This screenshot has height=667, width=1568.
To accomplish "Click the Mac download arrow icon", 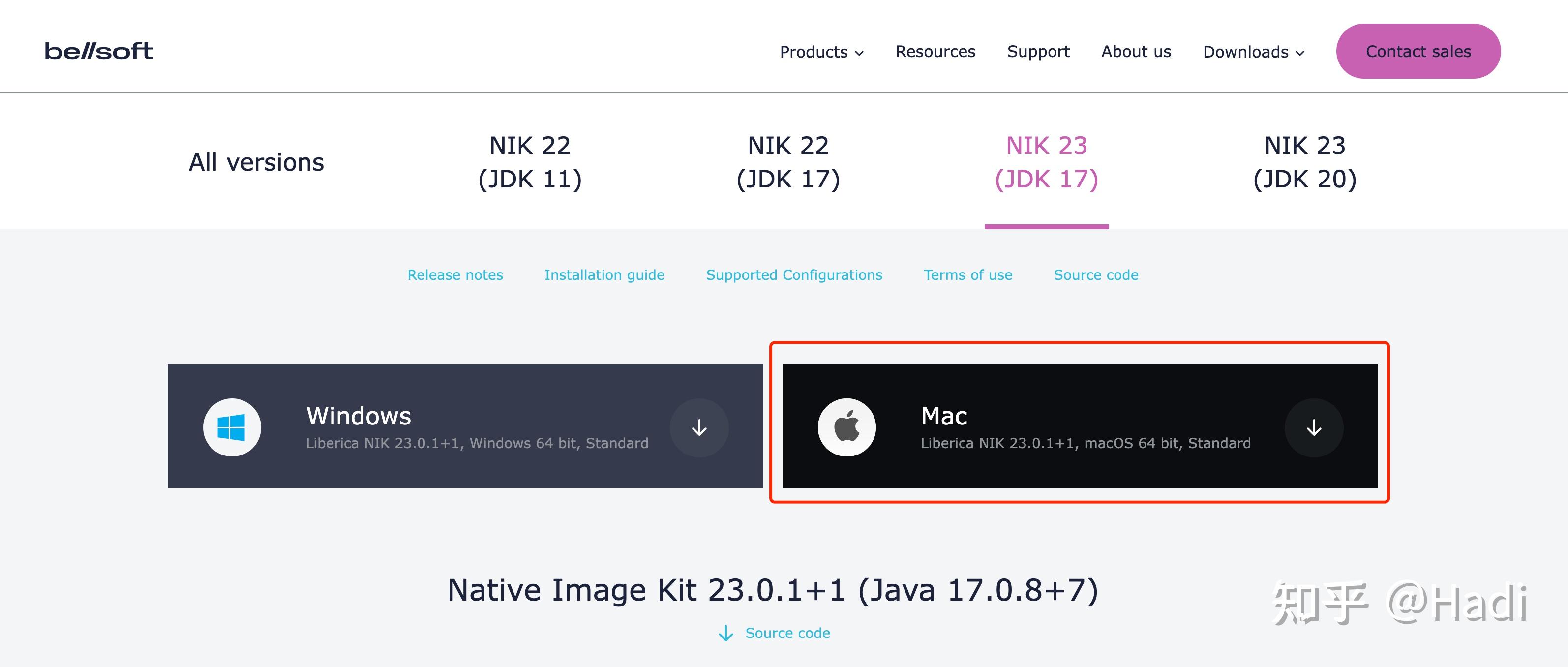I will [x=1314, y=427].
